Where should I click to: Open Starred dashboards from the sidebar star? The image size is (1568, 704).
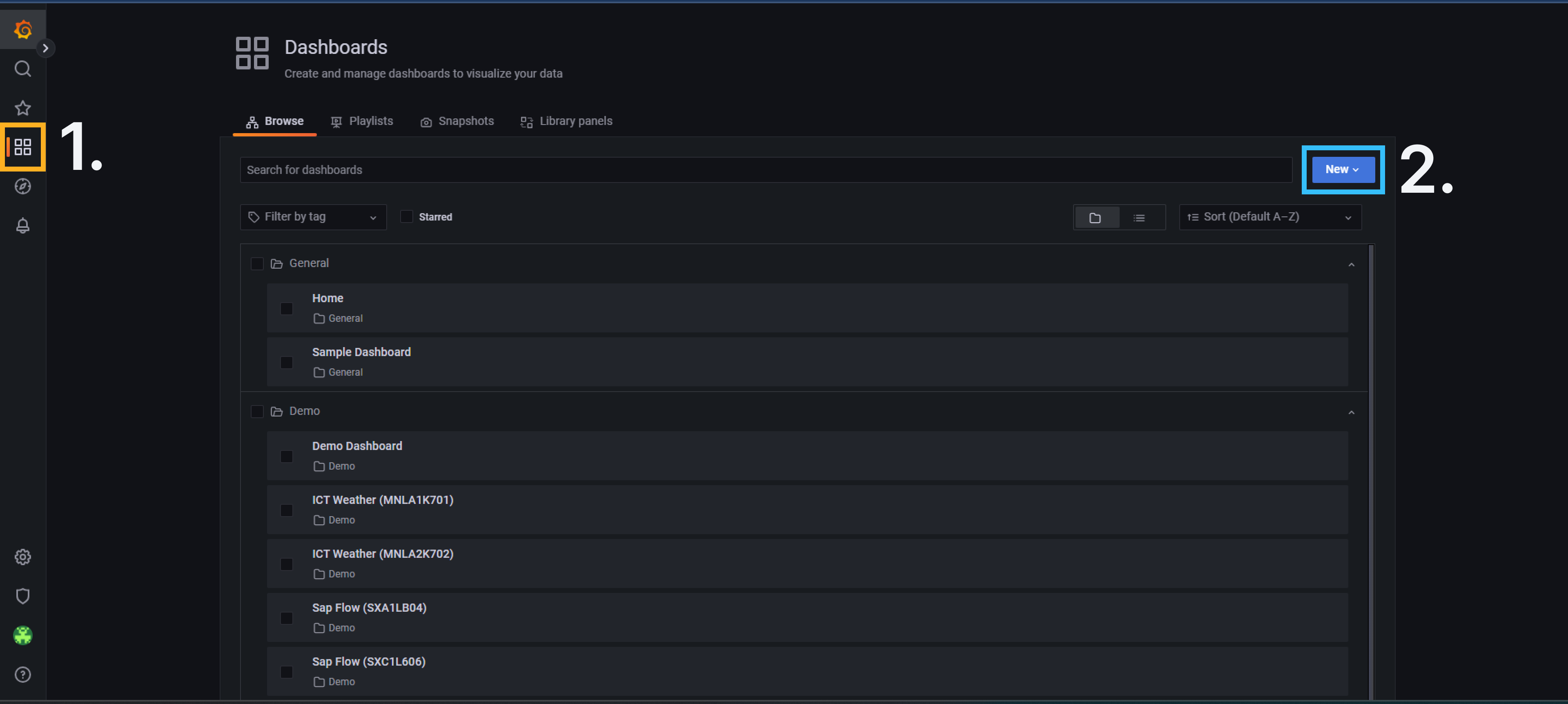click(x=22, y=108)
